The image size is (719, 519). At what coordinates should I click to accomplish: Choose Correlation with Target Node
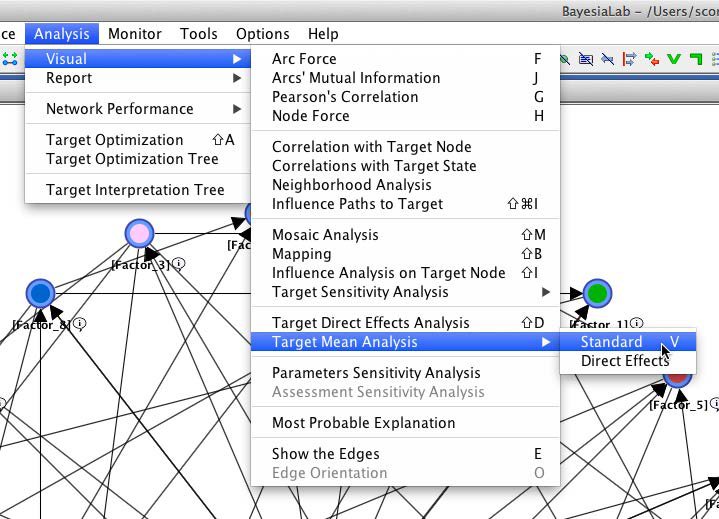point(405,147)
